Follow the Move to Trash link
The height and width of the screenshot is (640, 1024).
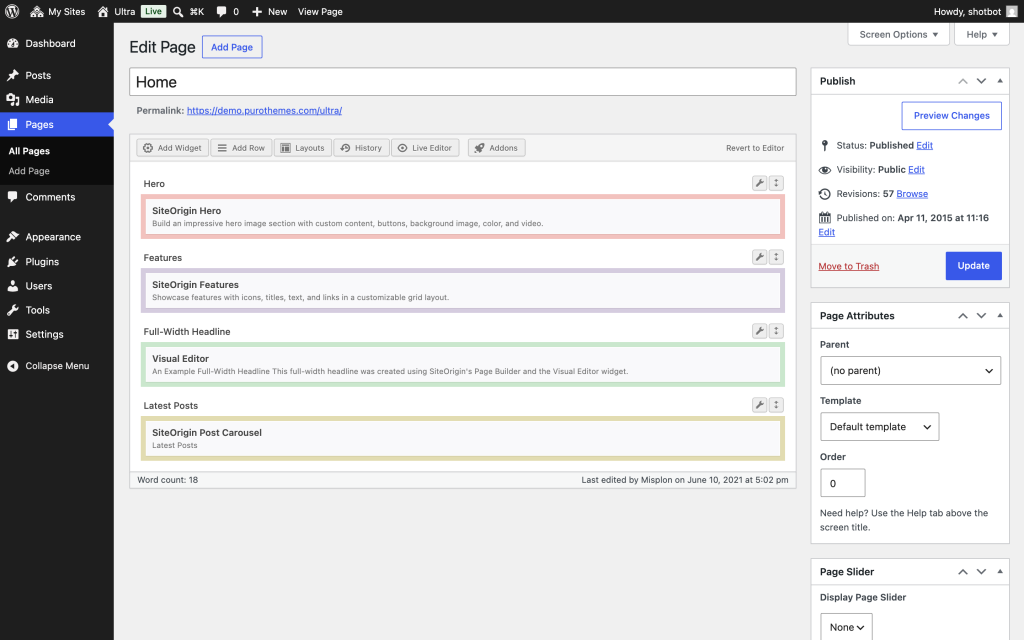(x=848, y=266)
